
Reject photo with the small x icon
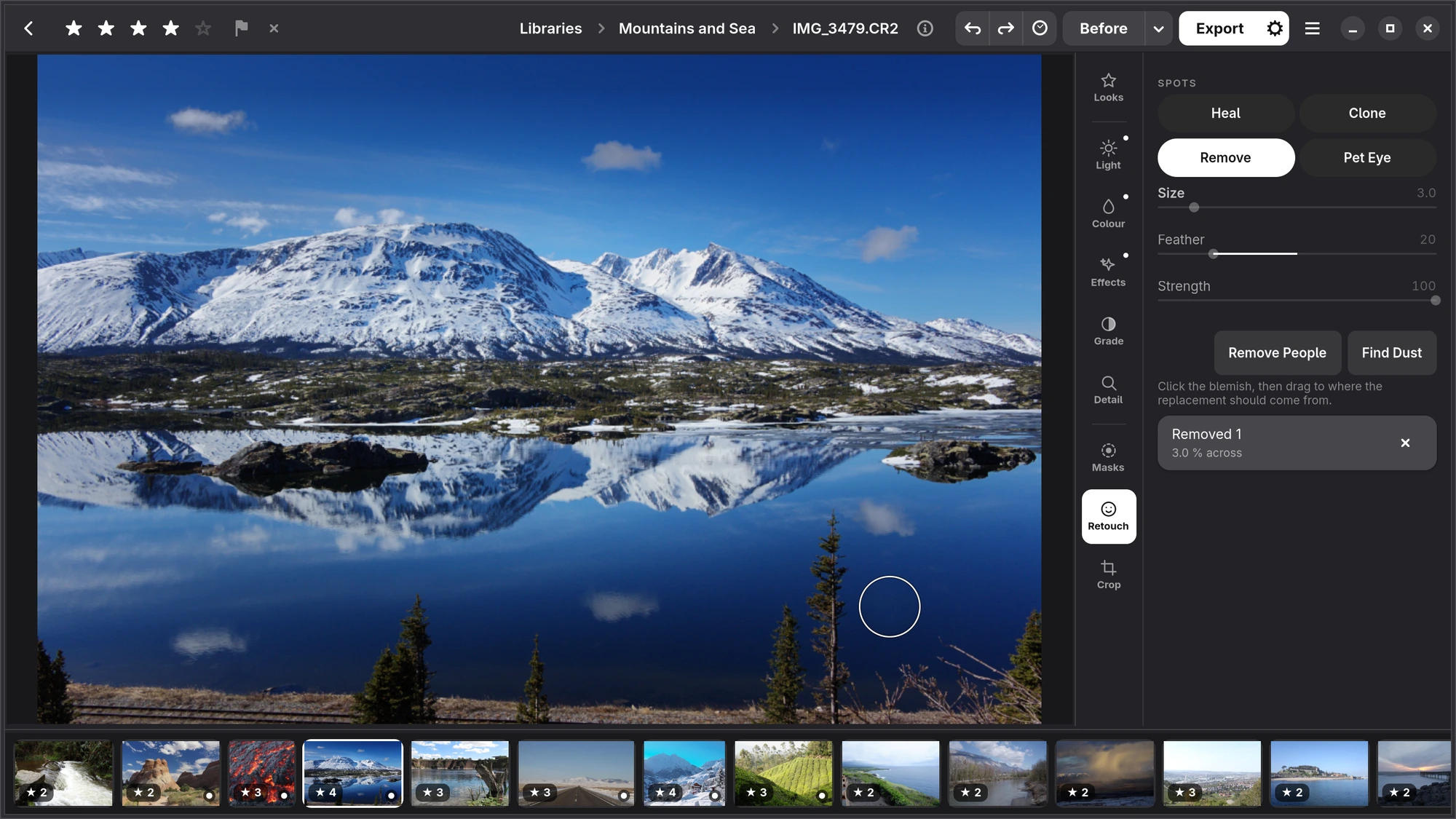click(x=274, y=28)
